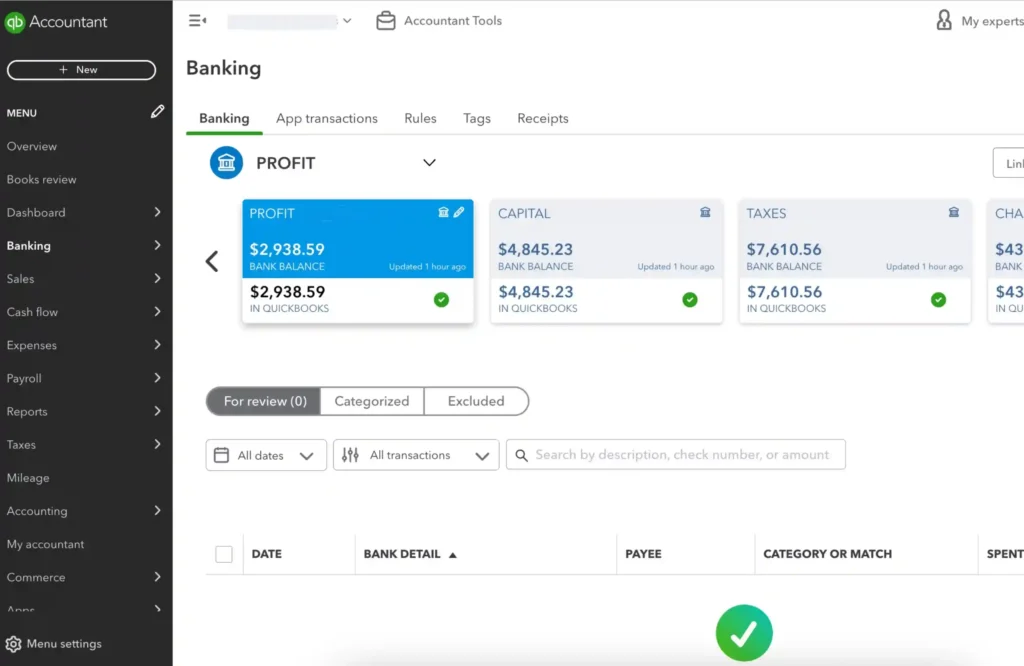Click the bank icon on the PROFIT card
Image resolution: width=1024 pixels, height=666 pixels.
click(x=443, y=212)
